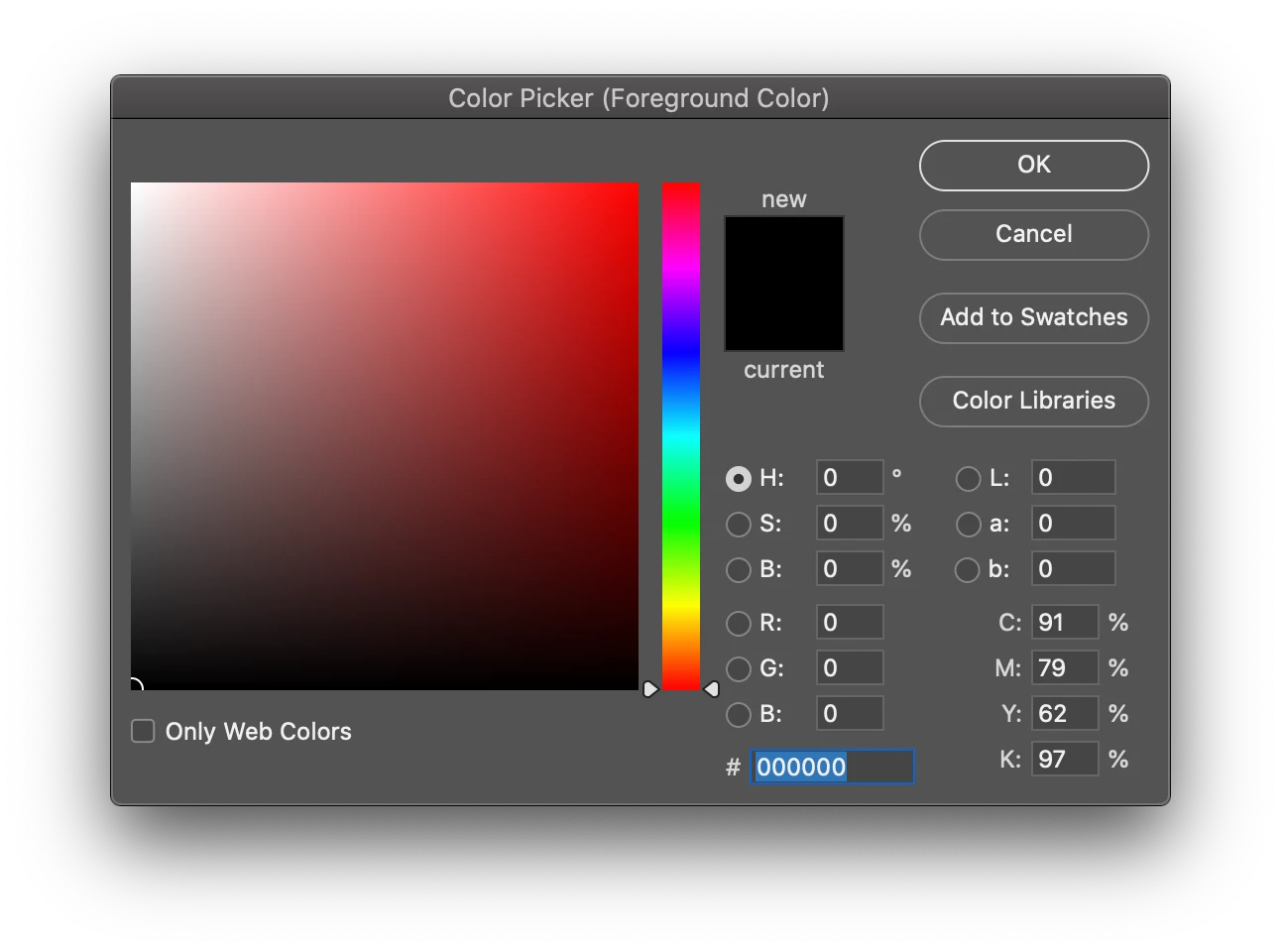This screenshot has width=1281, height=952.
Task: Click the new color preview swatch
Action: [x=784, y=250]
